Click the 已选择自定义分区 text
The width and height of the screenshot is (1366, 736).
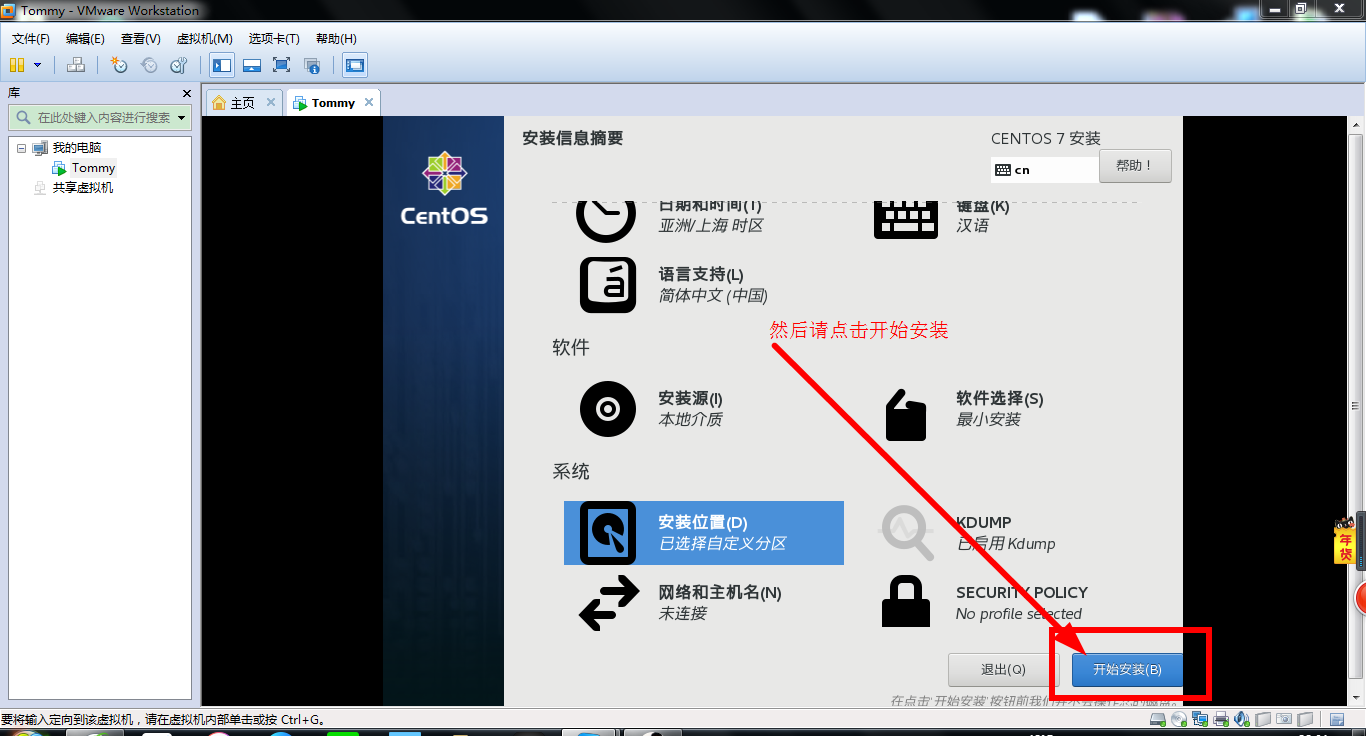(722, 544)
